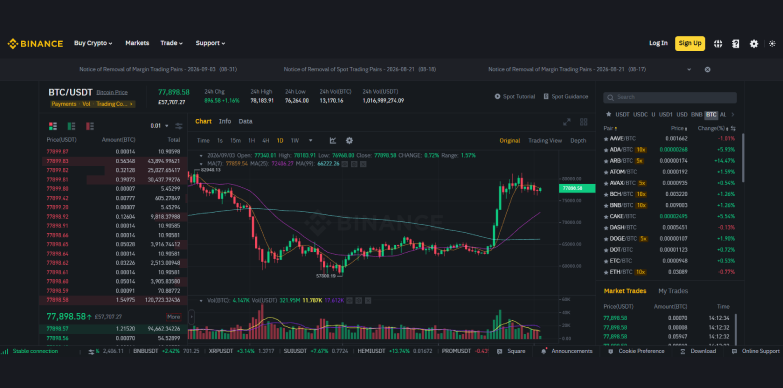
Task: Favorite the DOGE/BTC pair
Action: pos(606,238)
